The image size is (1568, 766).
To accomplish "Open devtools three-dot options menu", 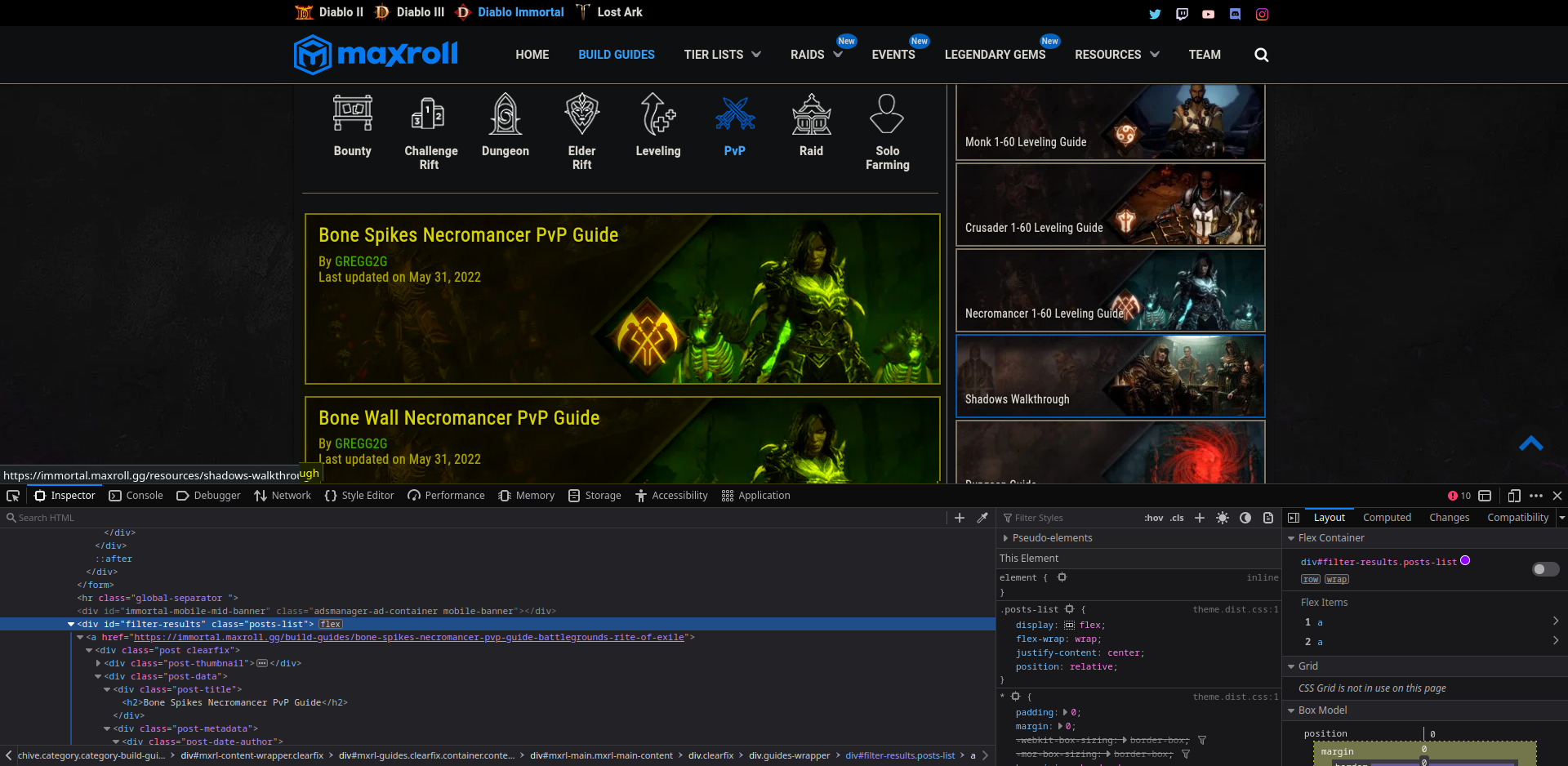I will click(x=1536, y=496).
